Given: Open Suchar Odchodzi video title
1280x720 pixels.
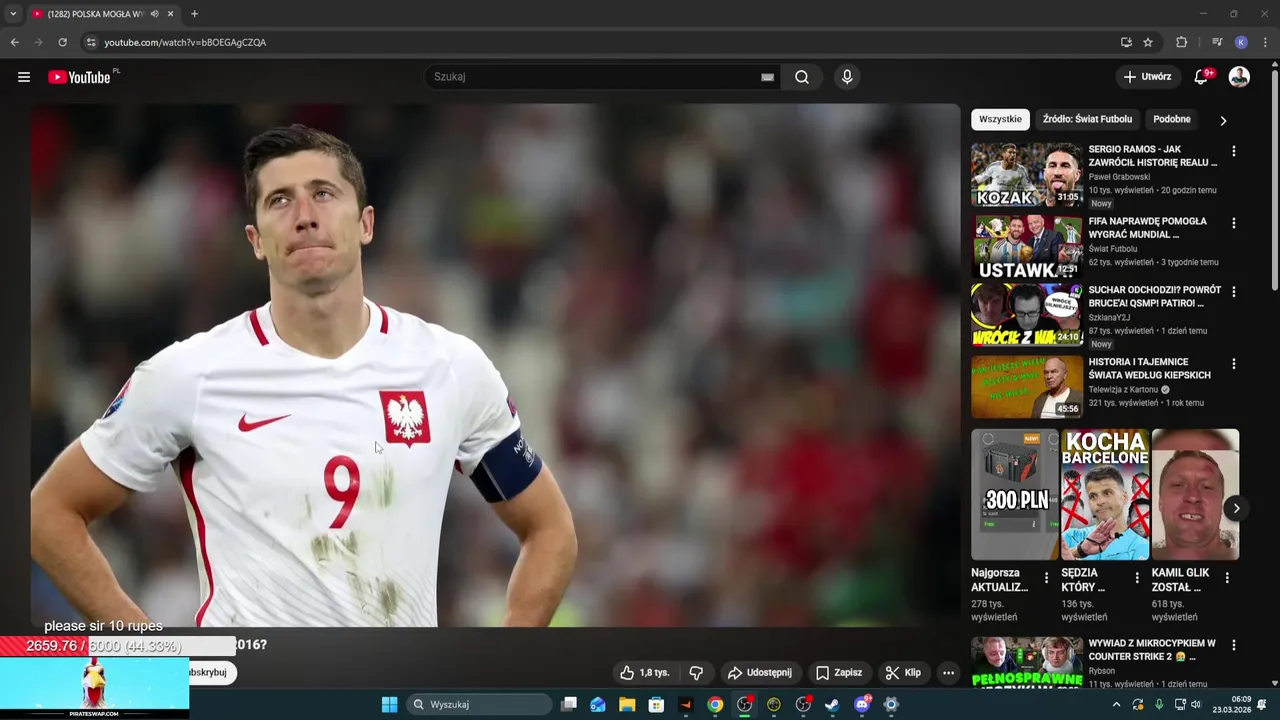Looking at the screenshot, I should click(x=1154, y=297).
